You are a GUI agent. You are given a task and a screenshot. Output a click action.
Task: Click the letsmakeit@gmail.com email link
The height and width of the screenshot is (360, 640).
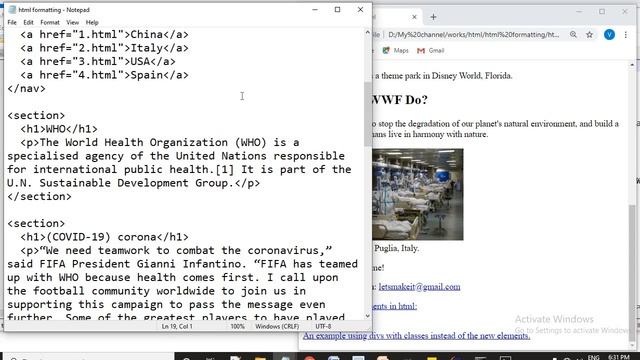point(419,287)
